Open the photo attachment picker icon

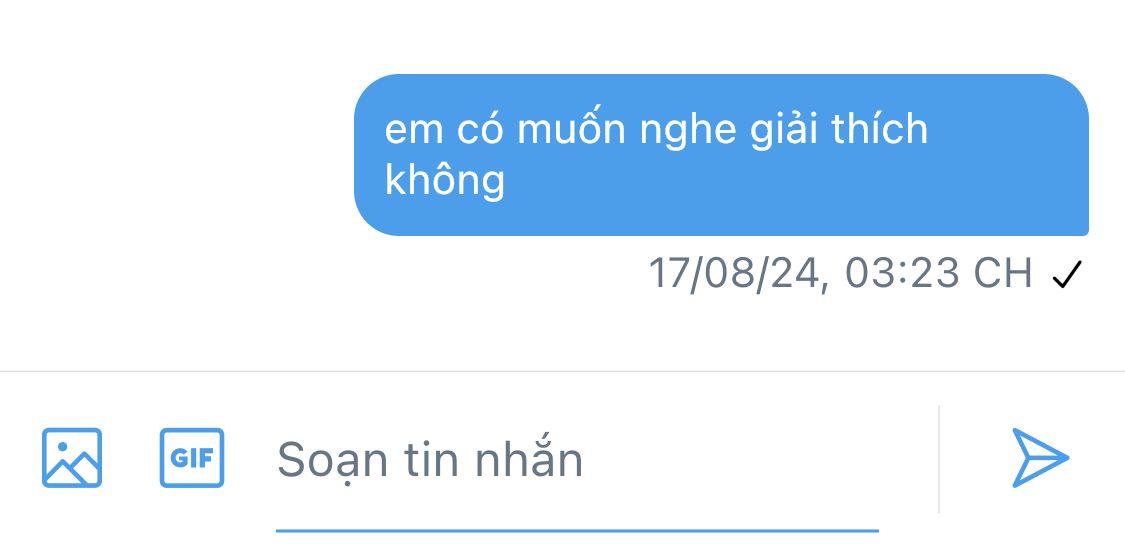72,458
